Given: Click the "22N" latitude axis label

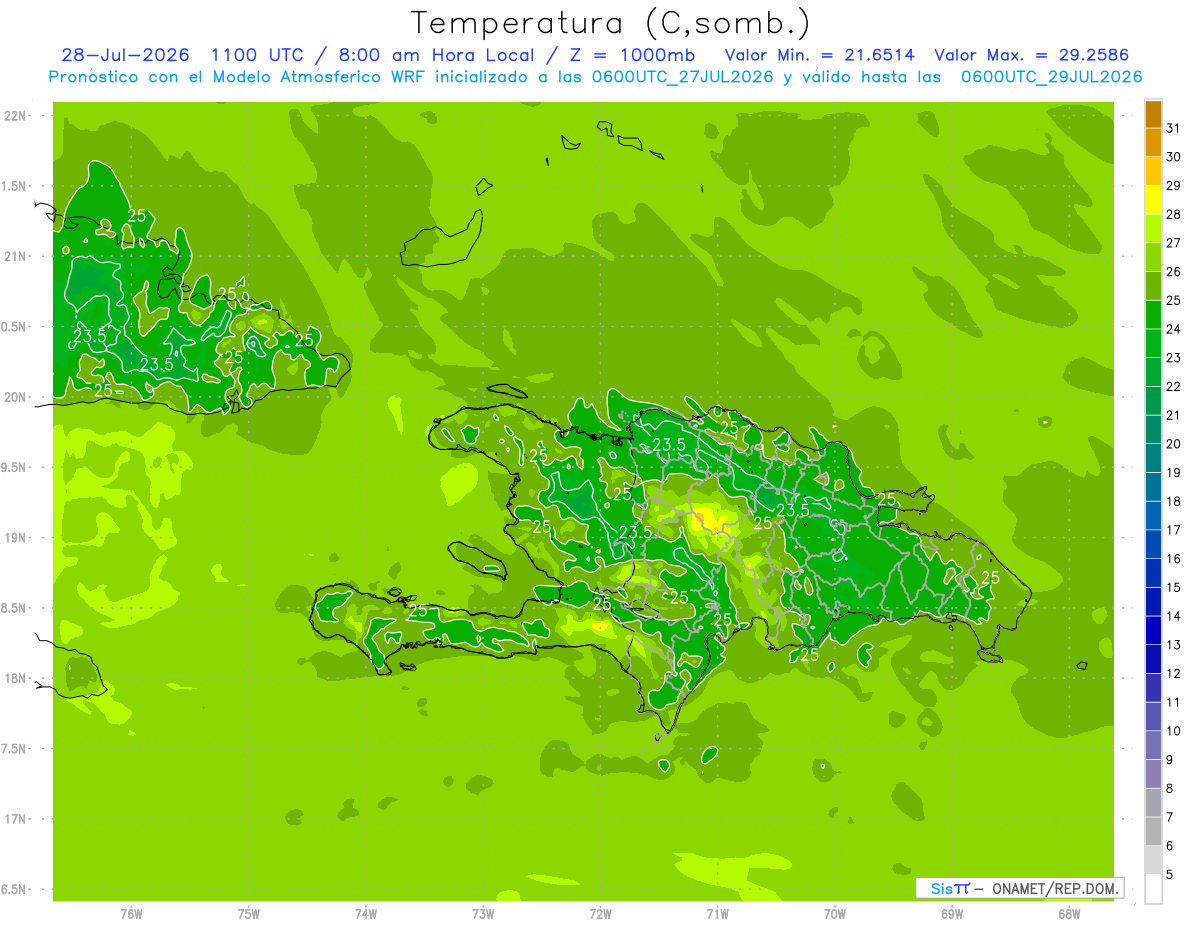Looking at the screenshot, I should coord(17,116).
